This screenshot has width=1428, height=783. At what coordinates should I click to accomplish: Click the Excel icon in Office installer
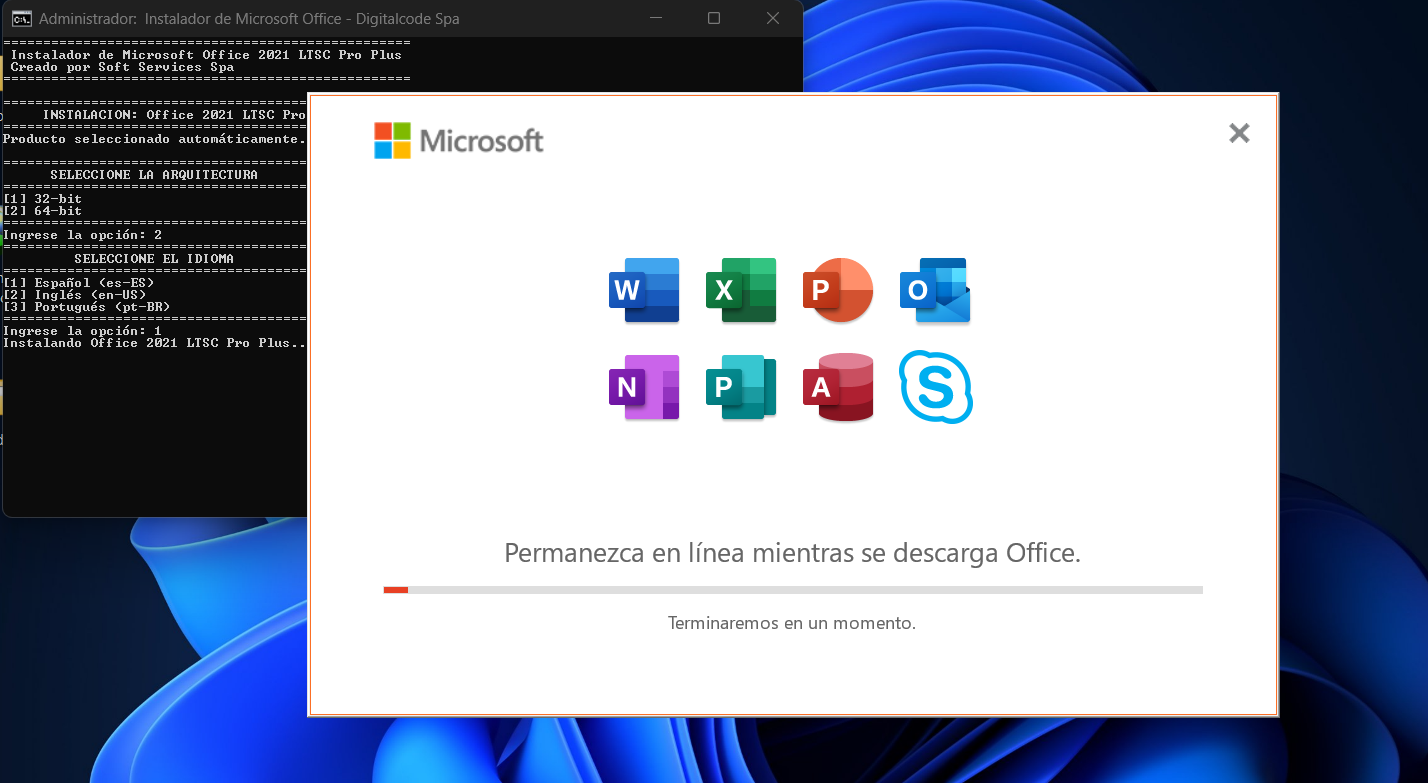[741, 290]
